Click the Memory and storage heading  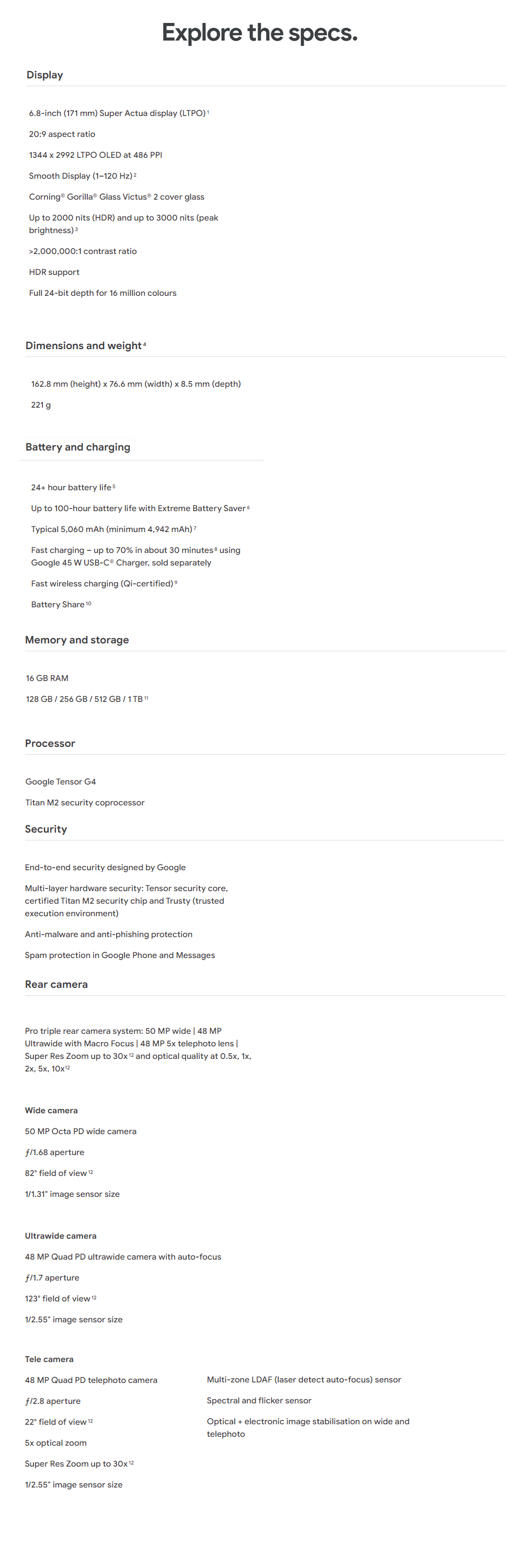tap(77, 640)
